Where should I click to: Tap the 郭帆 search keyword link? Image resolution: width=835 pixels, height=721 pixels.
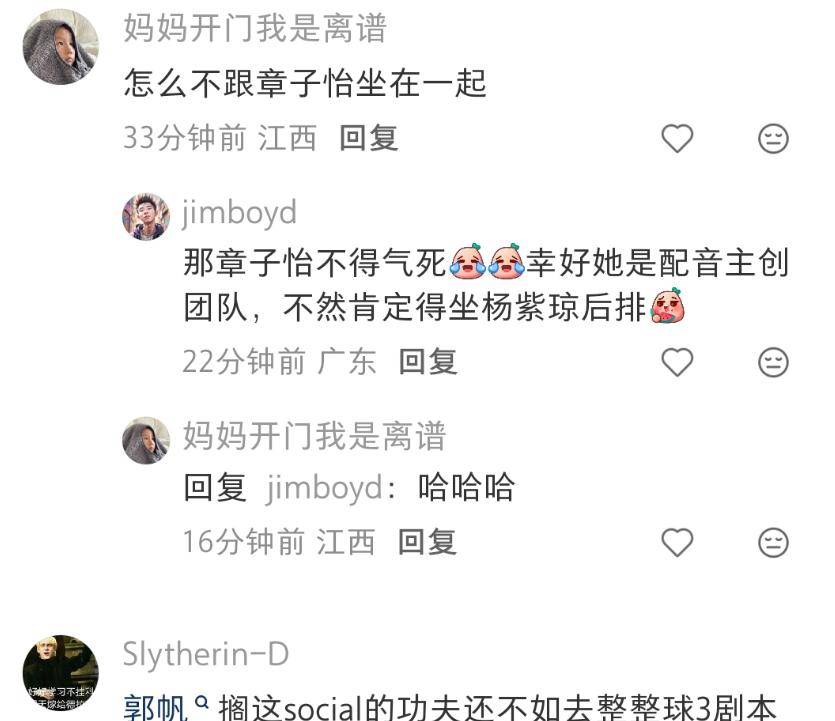[x=155, y=708]
